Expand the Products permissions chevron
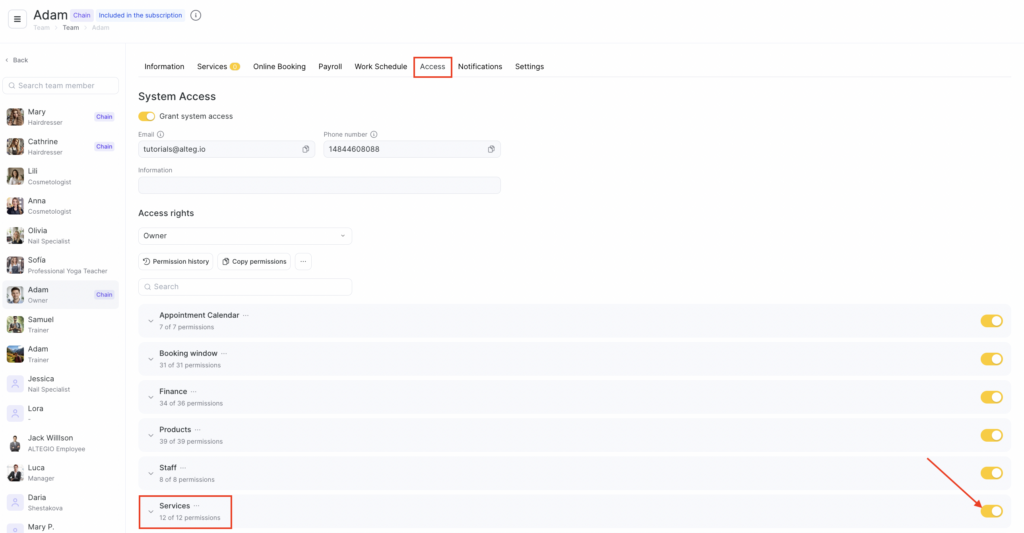Screen dimensions: 1024x533 tap(151, 436)
